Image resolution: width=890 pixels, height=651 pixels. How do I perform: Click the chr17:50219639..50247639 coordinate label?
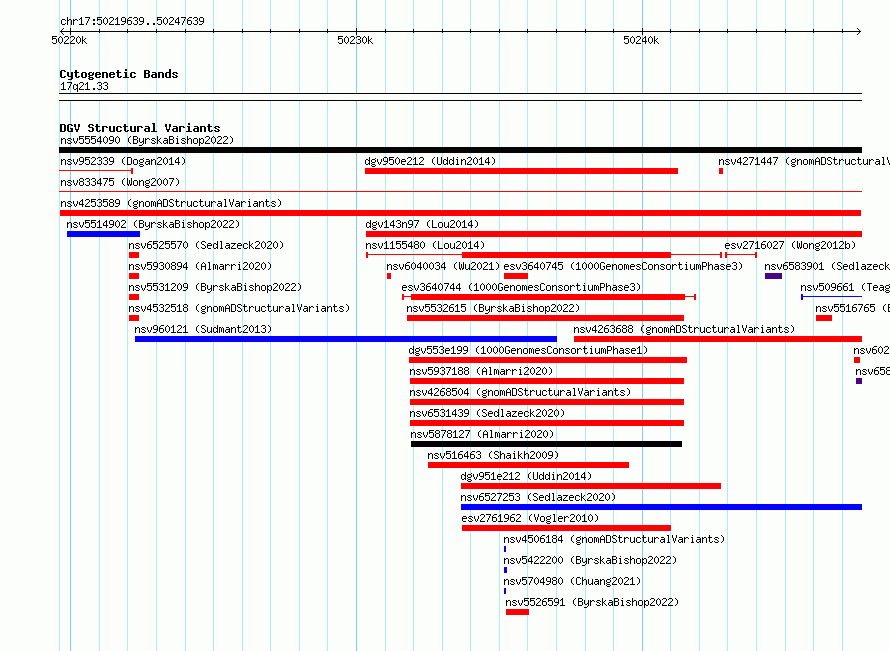pyautogui.click(x=132, y=22)
